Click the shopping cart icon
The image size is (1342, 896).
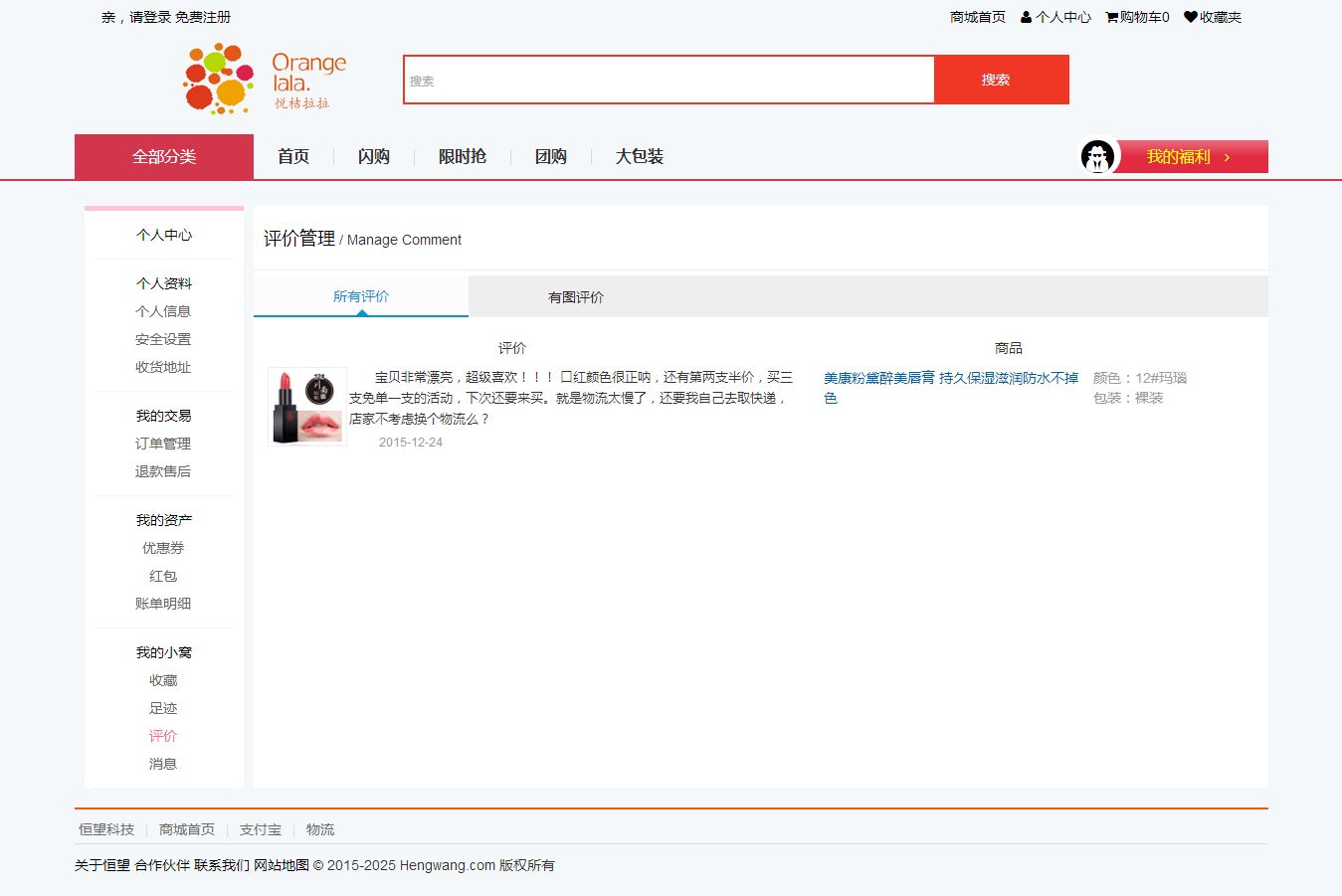(1111, 17)
